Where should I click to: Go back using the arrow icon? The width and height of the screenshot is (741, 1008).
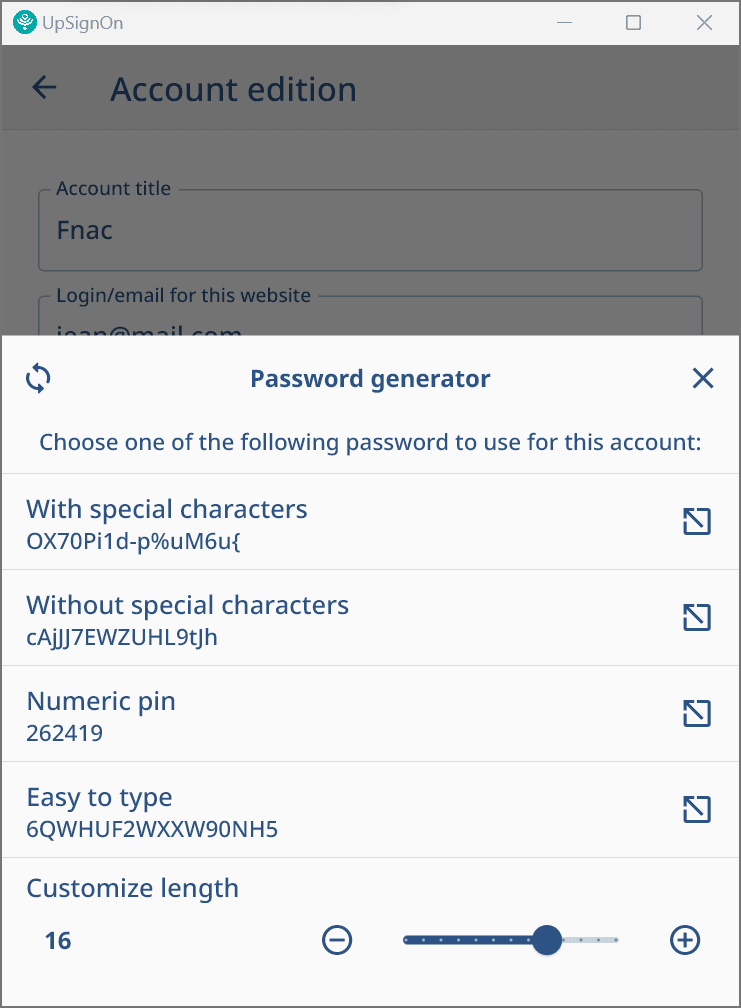coord(45,88)
